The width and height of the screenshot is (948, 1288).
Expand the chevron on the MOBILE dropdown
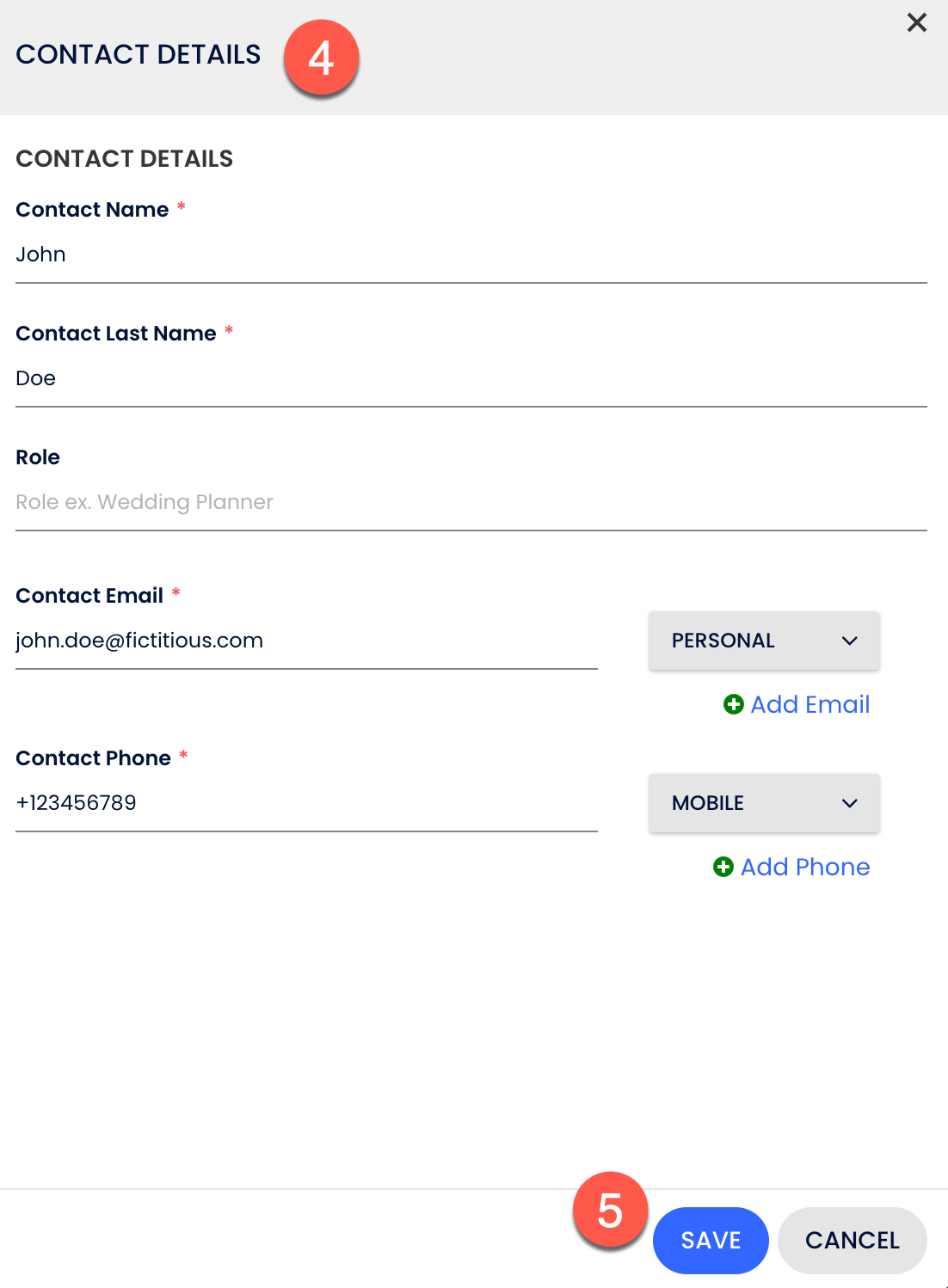tap(850, 803)
